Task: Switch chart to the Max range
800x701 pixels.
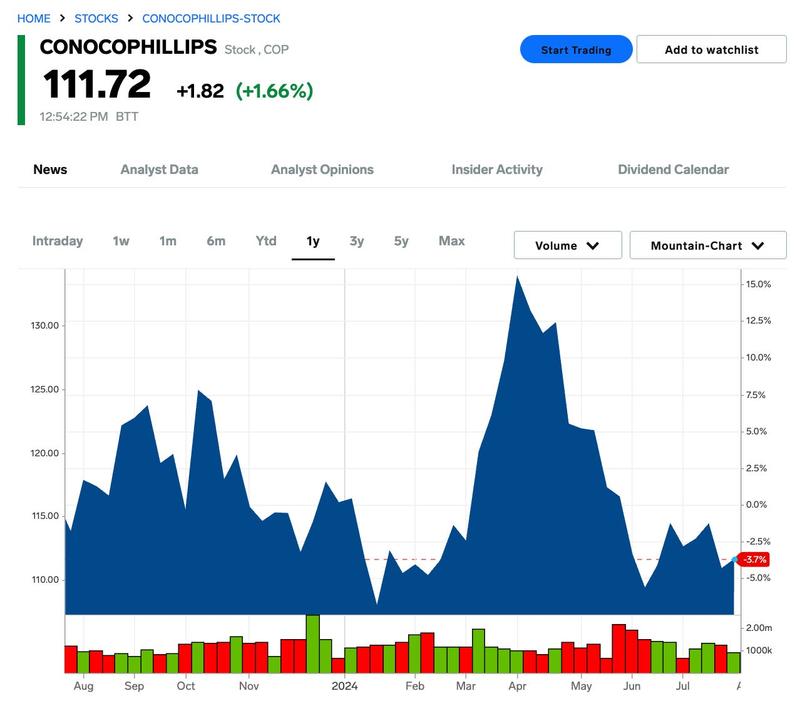Action: pyautogui.click(x=453, y=241)
